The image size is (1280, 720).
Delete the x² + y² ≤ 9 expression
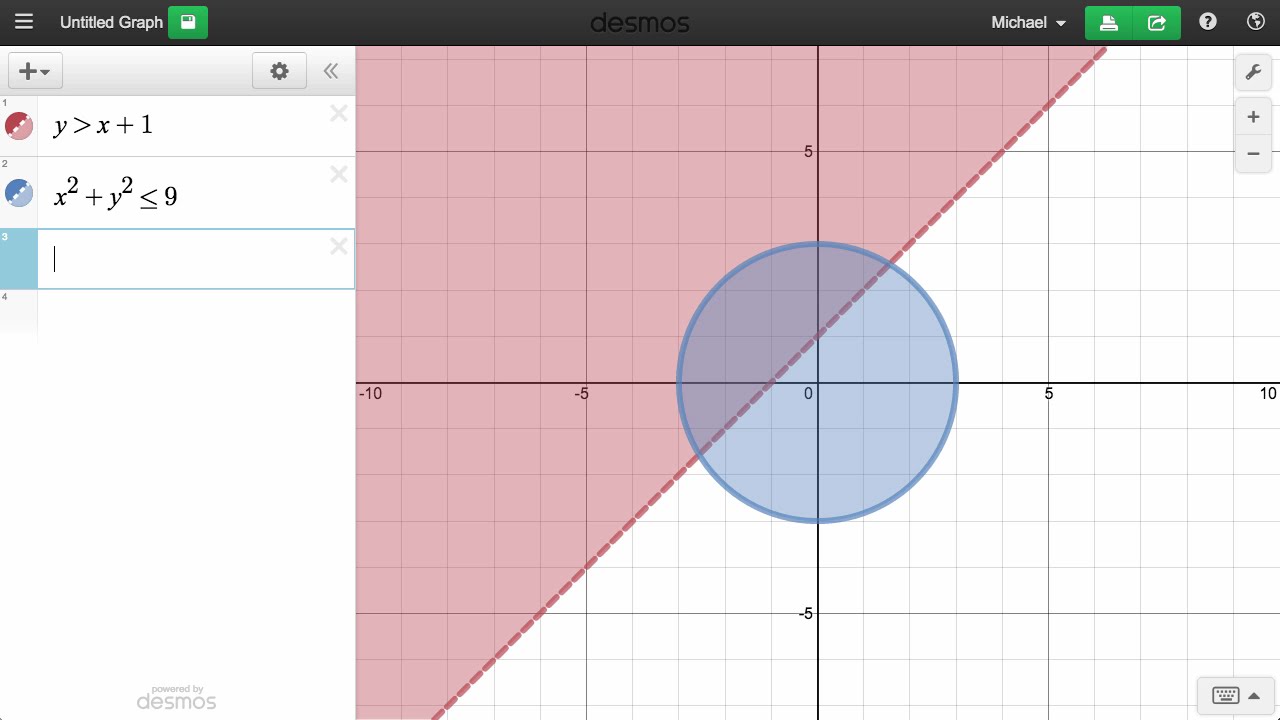[339, 174]
